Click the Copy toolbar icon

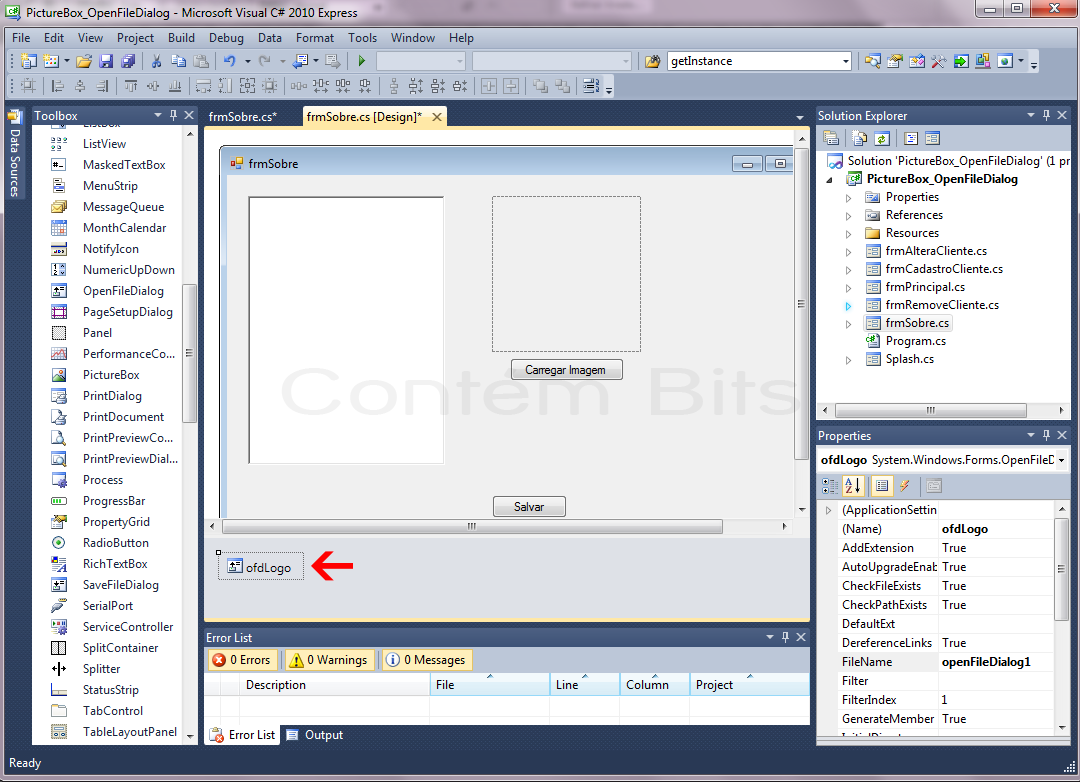178,61
